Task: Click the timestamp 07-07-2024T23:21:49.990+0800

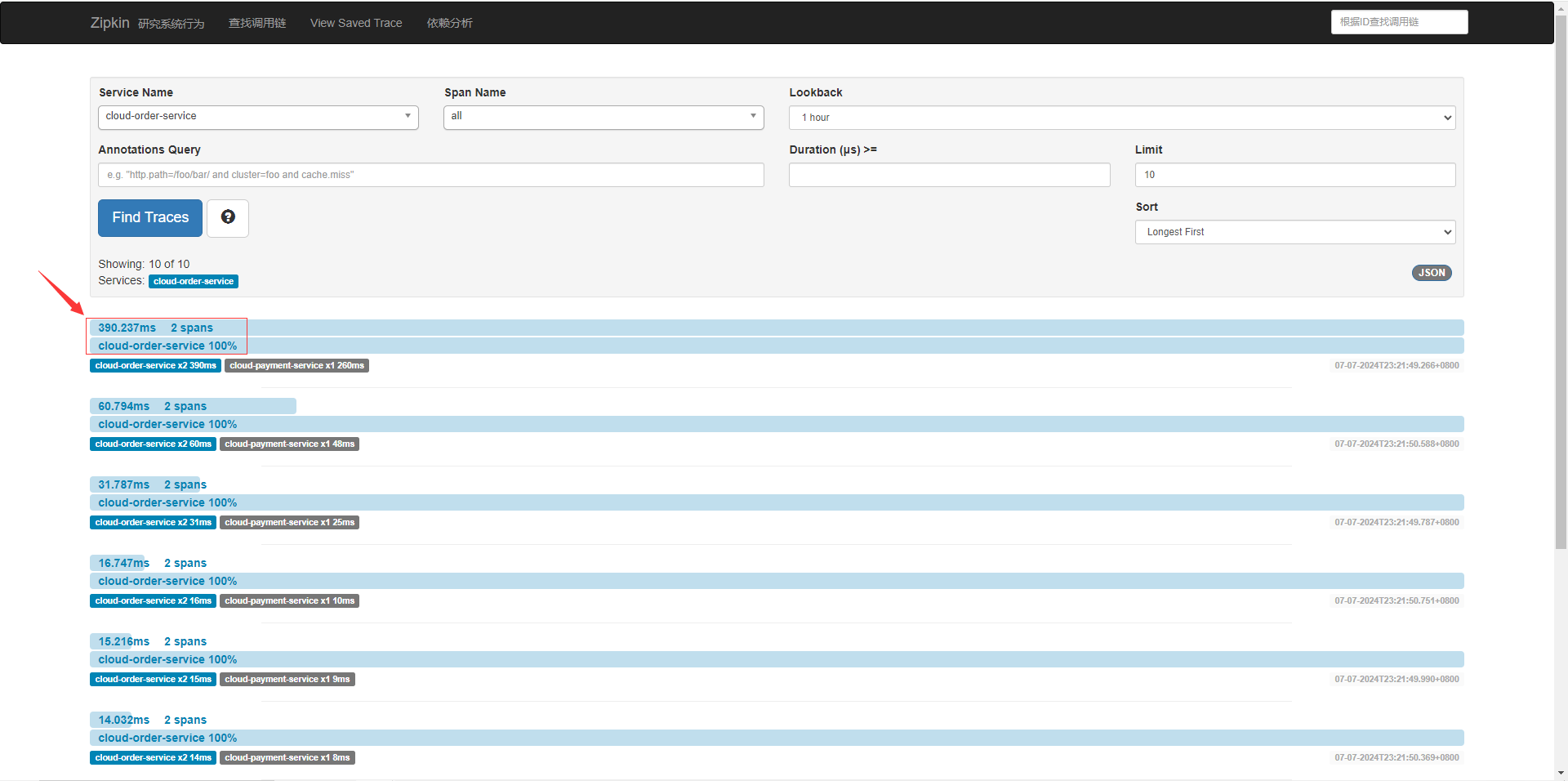Action: [1396, 679]
